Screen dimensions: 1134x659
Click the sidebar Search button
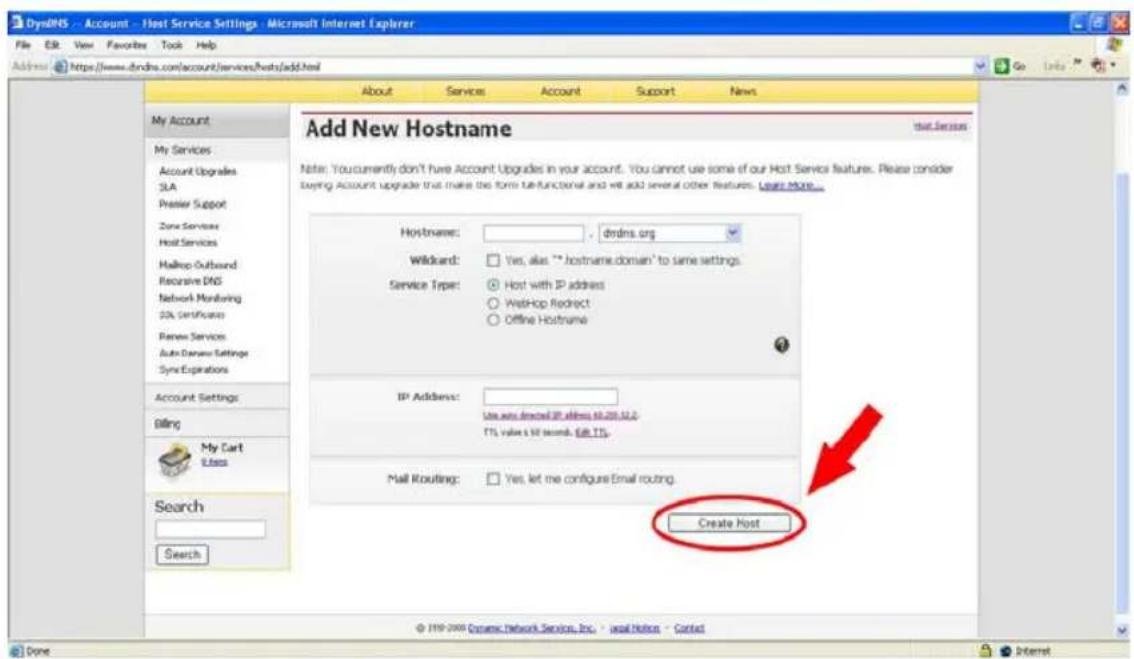tap(182, 554)
